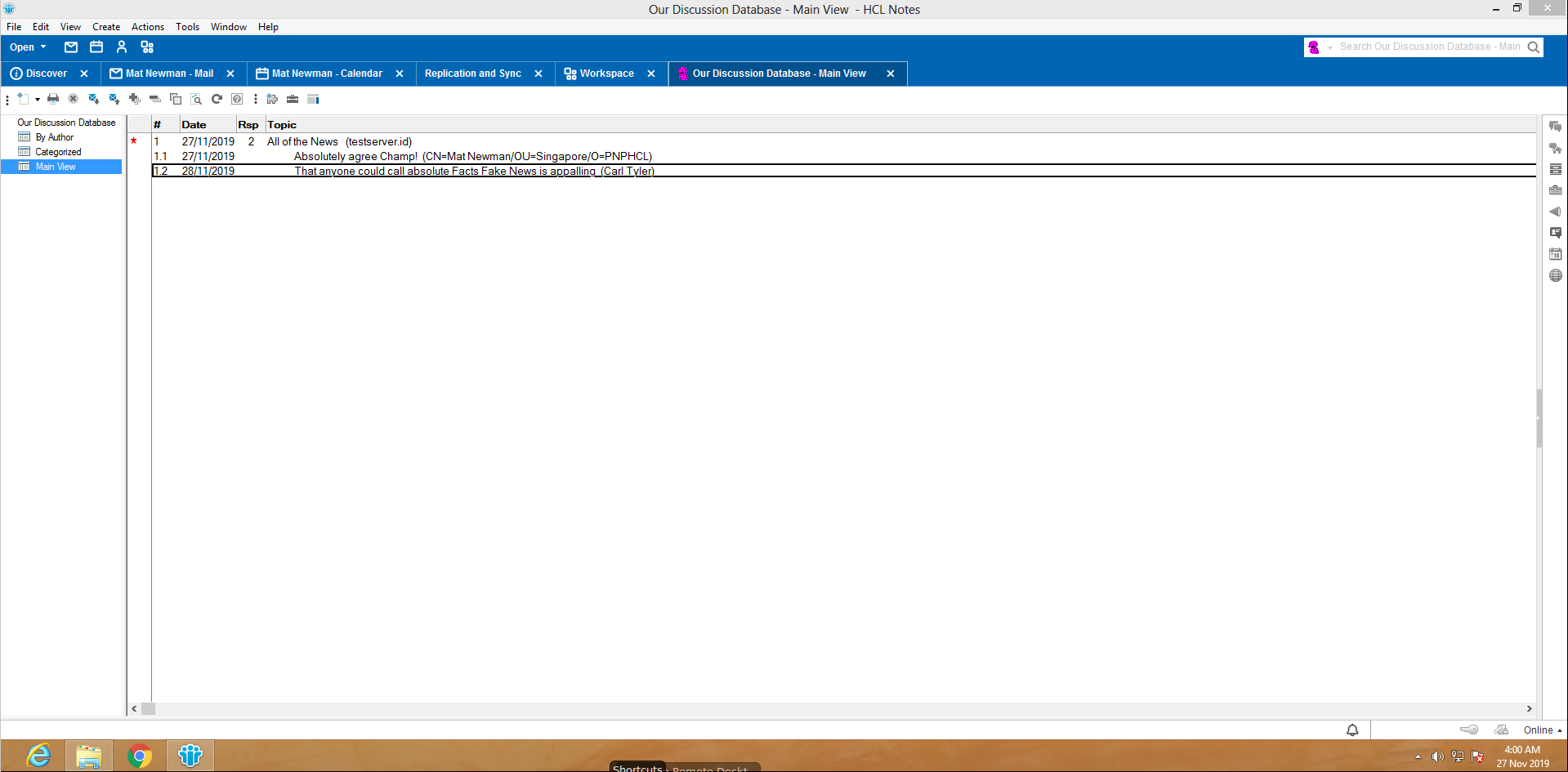The width and height of the screenshot is (1568, 772).
Task: Click the Print icon in the toolbar
Action: (53, 99)
